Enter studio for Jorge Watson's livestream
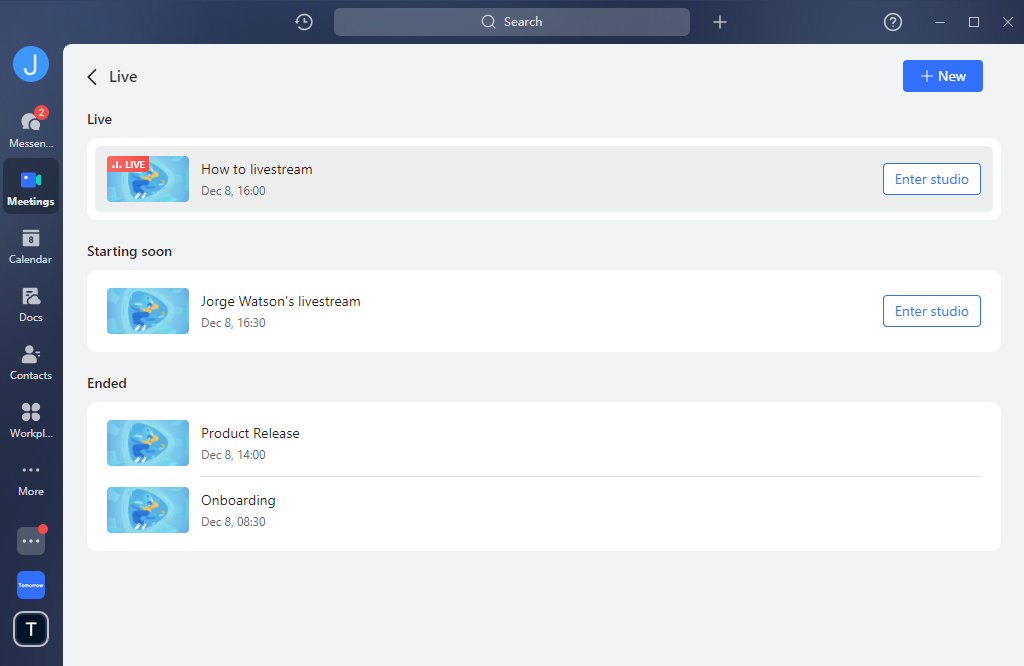The height and width of the screenshot is (666, 1024). click(x=931, y=311)
